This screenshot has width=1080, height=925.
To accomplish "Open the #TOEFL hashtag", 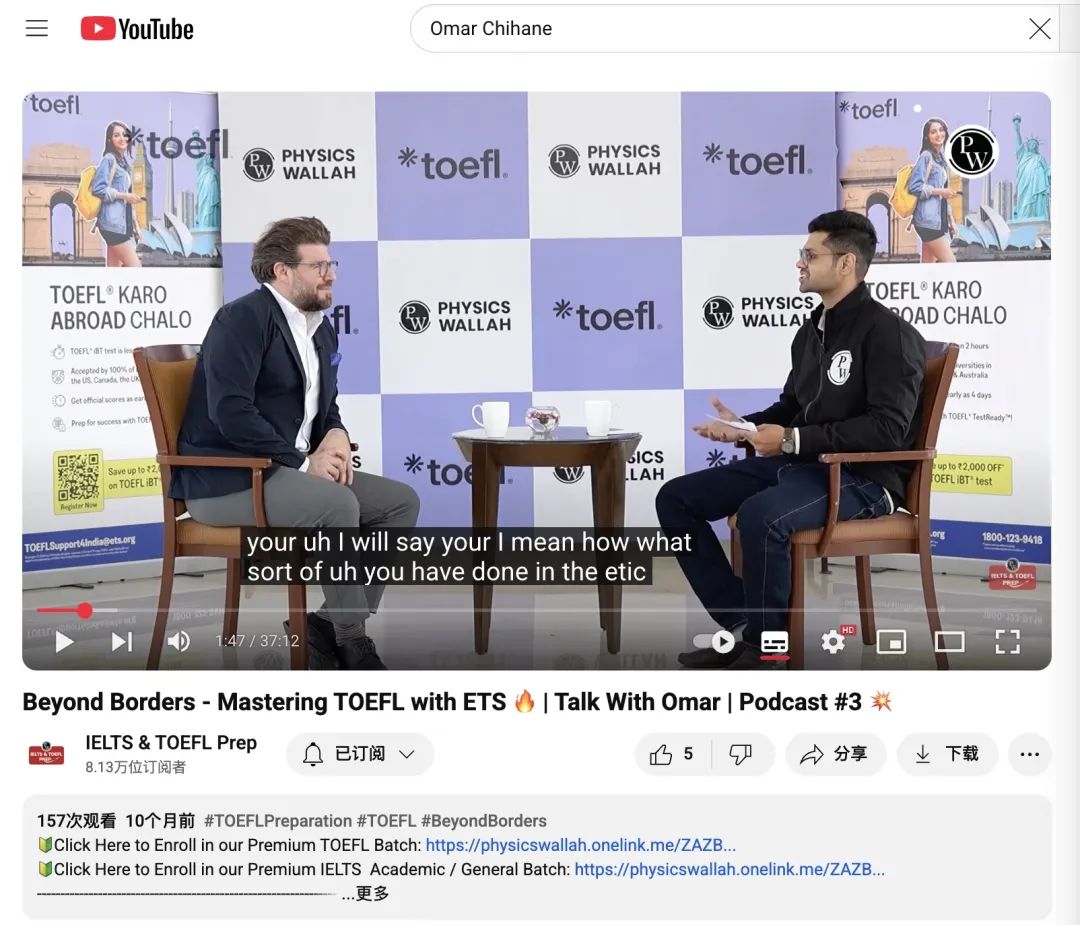I will coord(386,821).
